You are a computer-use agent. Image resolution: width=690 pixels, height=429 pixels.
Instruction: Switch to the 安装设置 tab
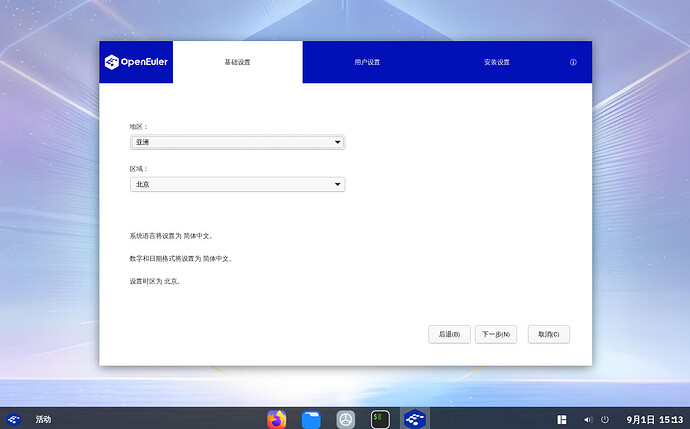pyautogui.click(x=497, y=62)
